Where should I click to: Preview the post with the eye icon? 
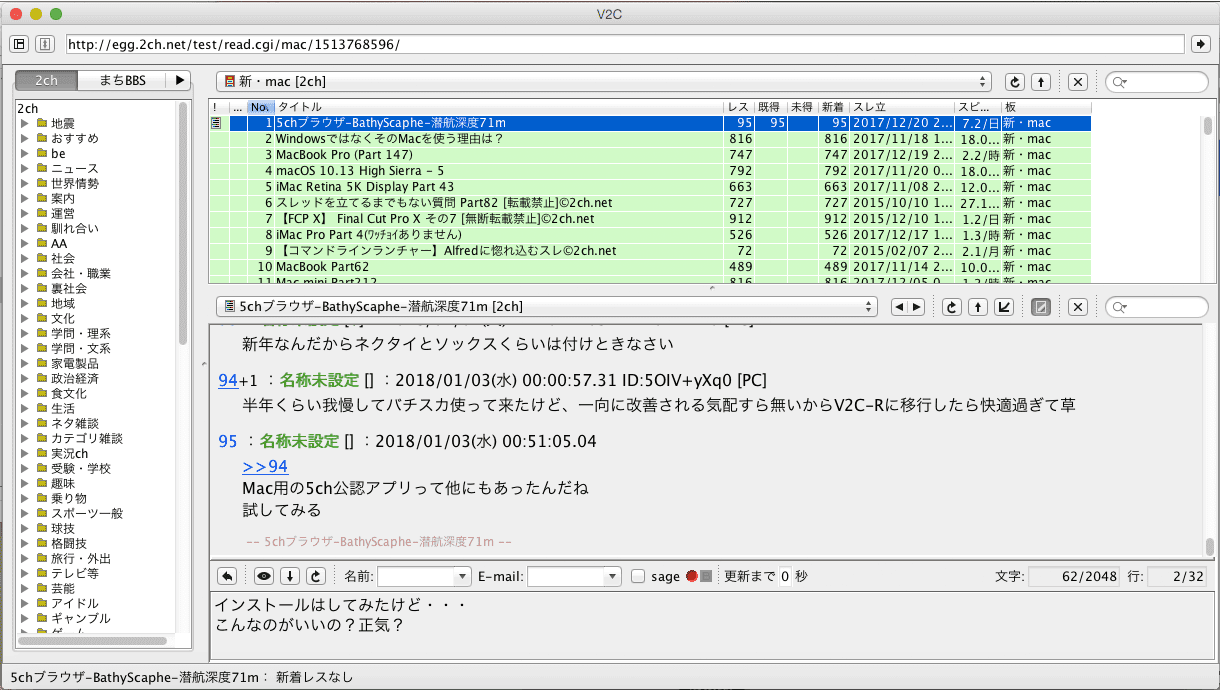coord(264,576)
